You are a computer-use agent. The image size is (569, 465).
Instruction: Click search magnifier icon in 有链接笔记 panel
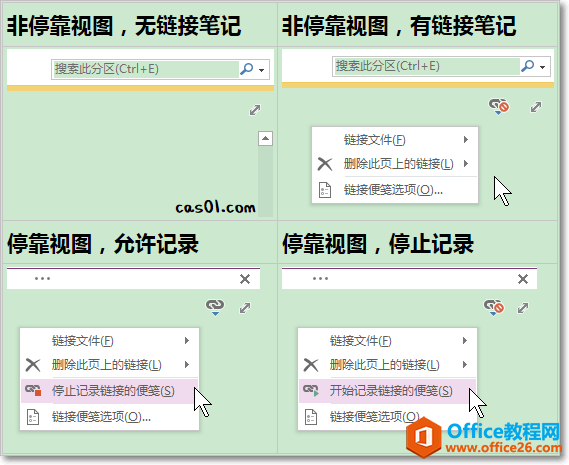coord(527,66)
